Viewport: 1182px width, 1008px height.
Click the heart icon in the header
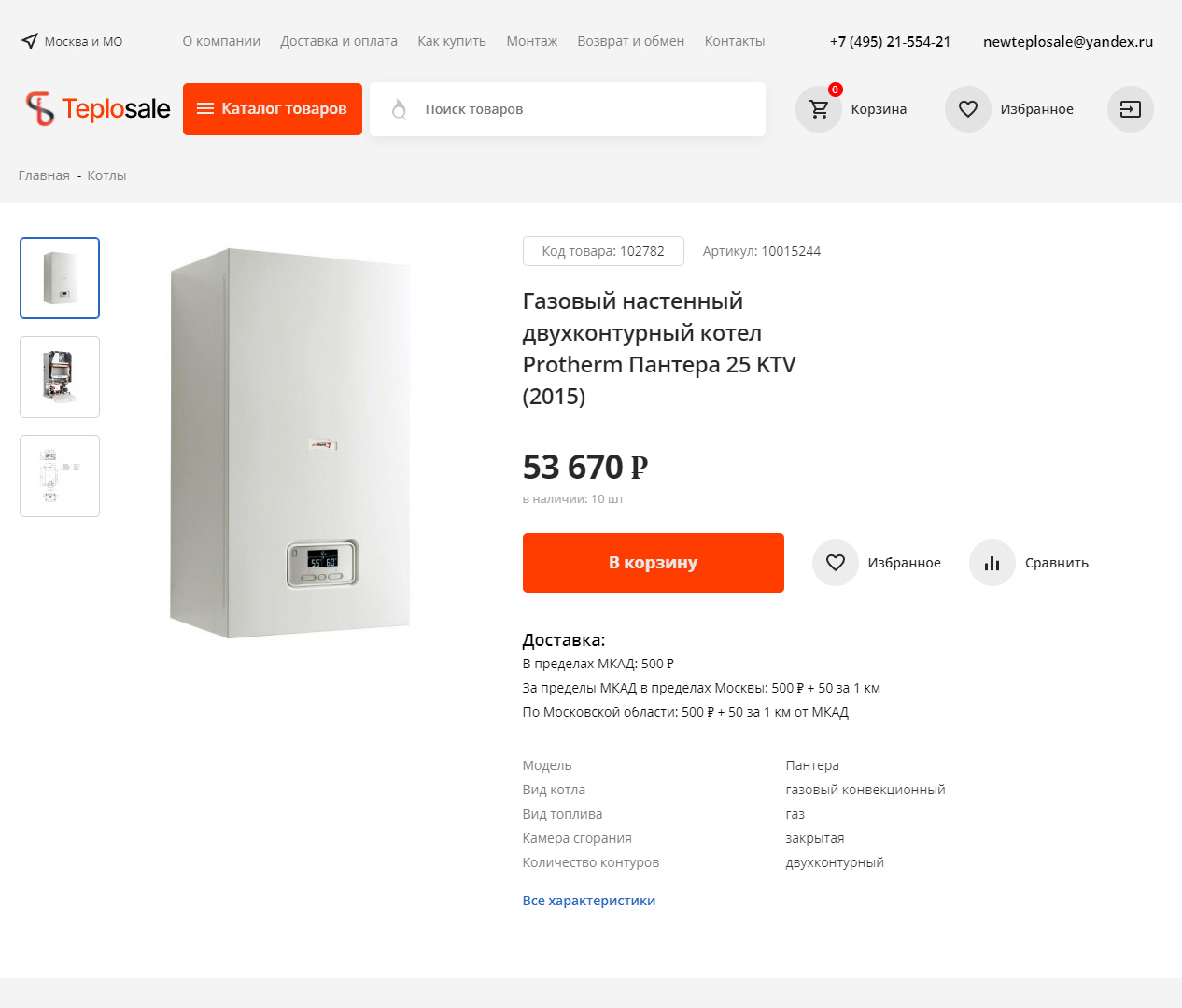968,109
